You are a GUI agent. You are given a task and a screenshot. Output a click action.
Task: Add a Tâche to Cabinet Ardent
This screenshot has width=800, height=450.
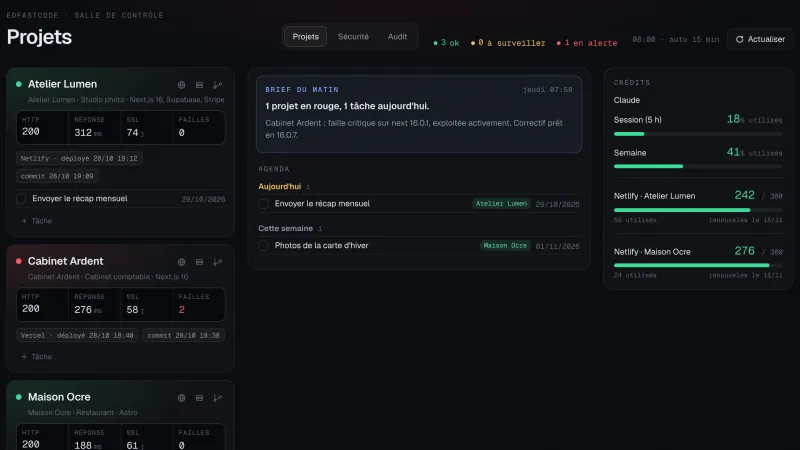point(36,357)
